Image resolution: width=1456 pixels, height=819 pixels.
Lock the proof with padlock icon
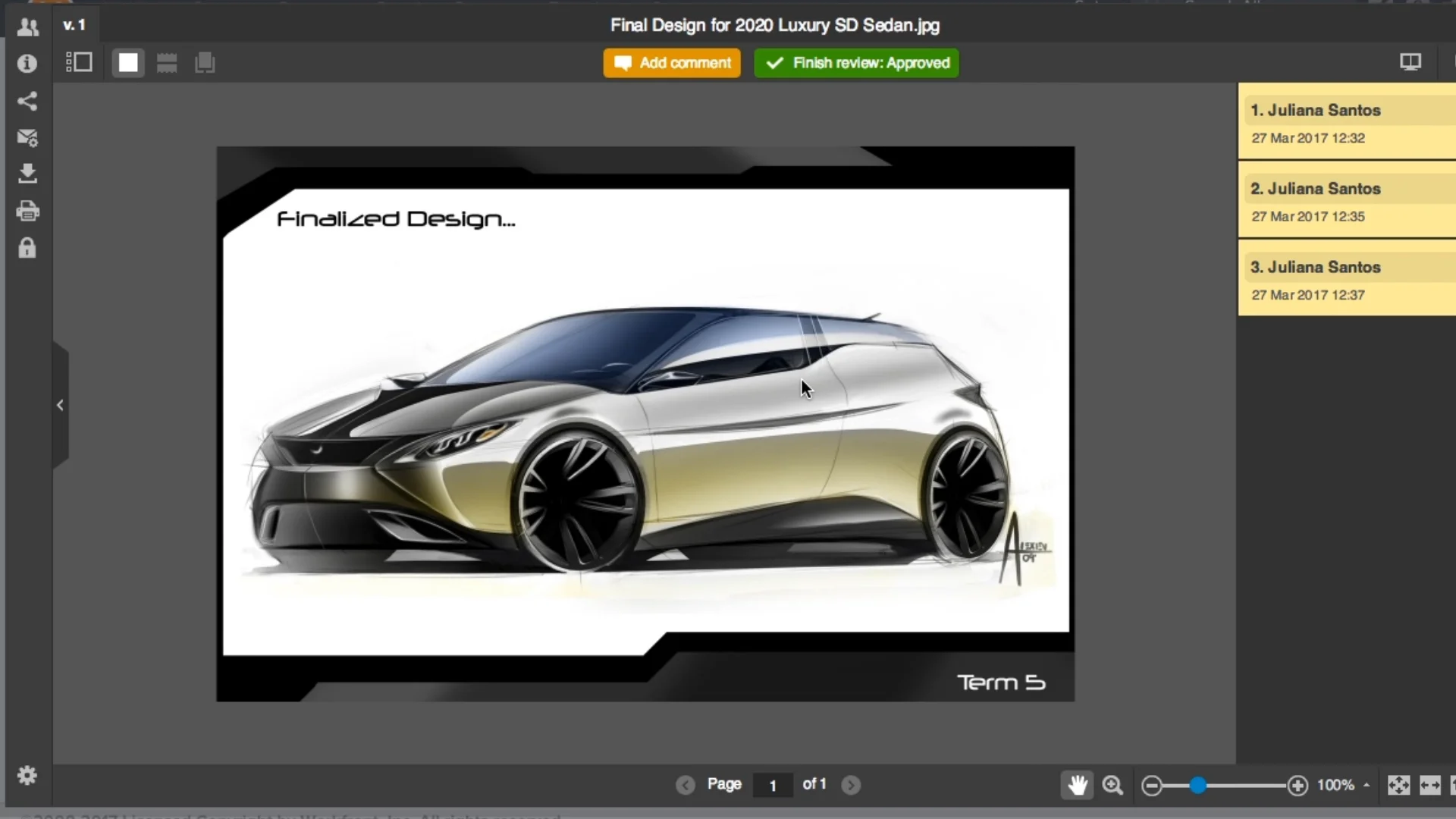pos(27,248)
